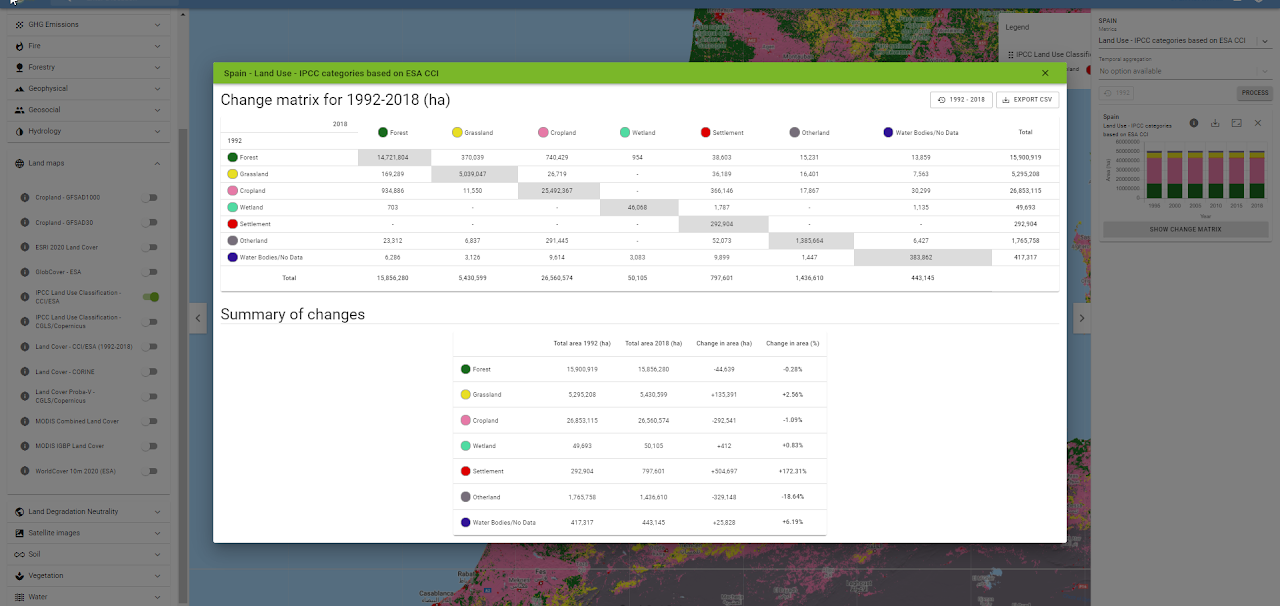Click the chart info icon in Spain panel

1194,123
